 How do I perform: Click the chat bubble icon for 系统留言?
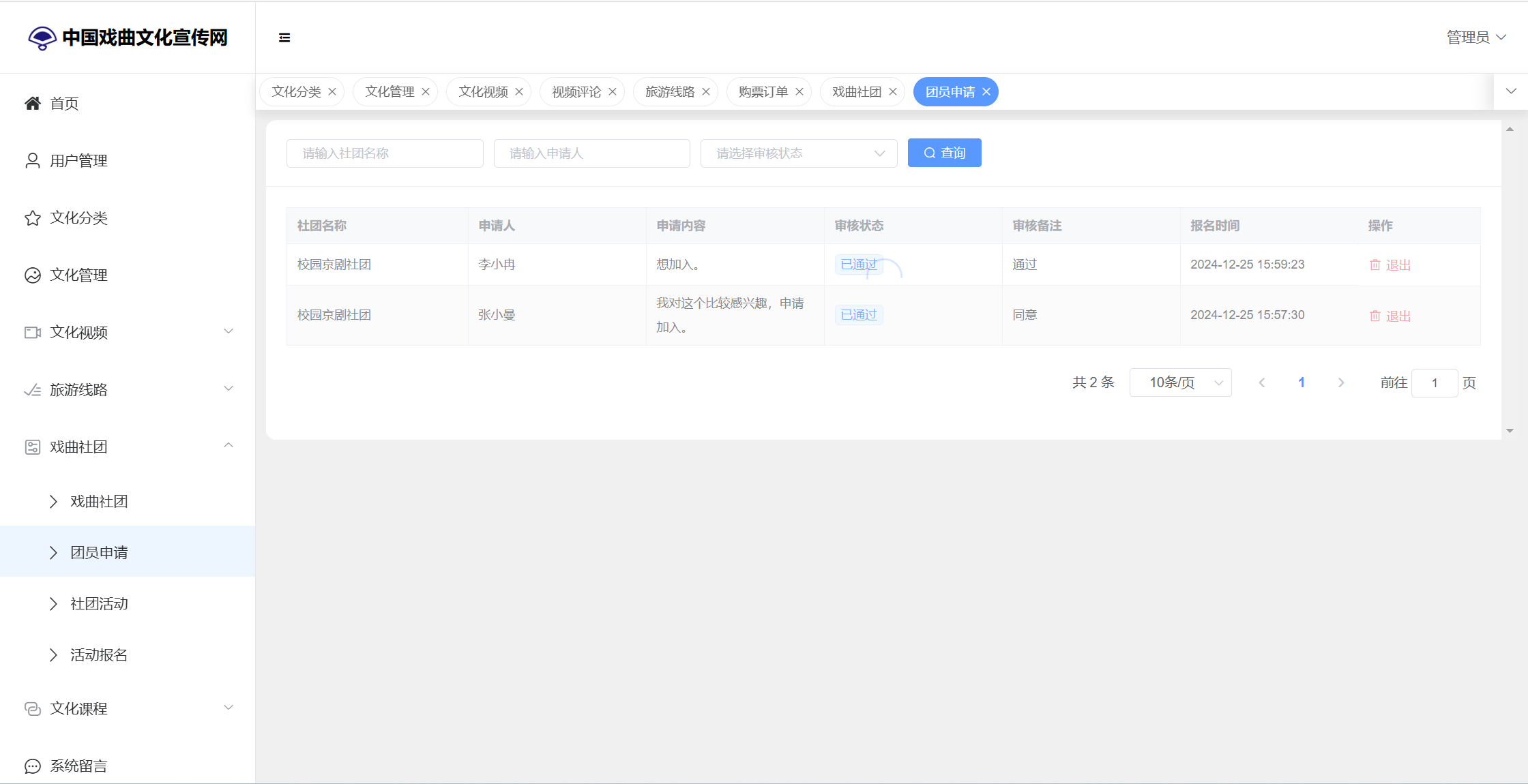point(32,766)
